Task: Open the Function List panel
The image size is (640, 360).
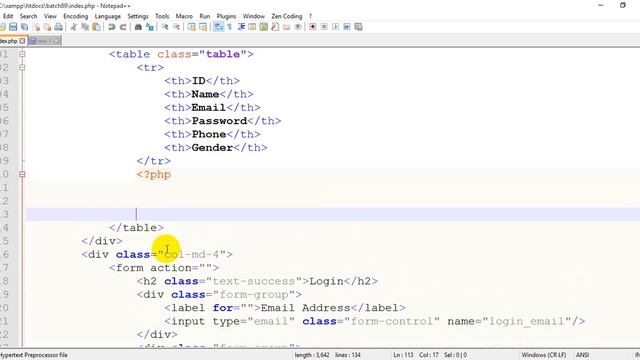Action: (x=275, y=27)
